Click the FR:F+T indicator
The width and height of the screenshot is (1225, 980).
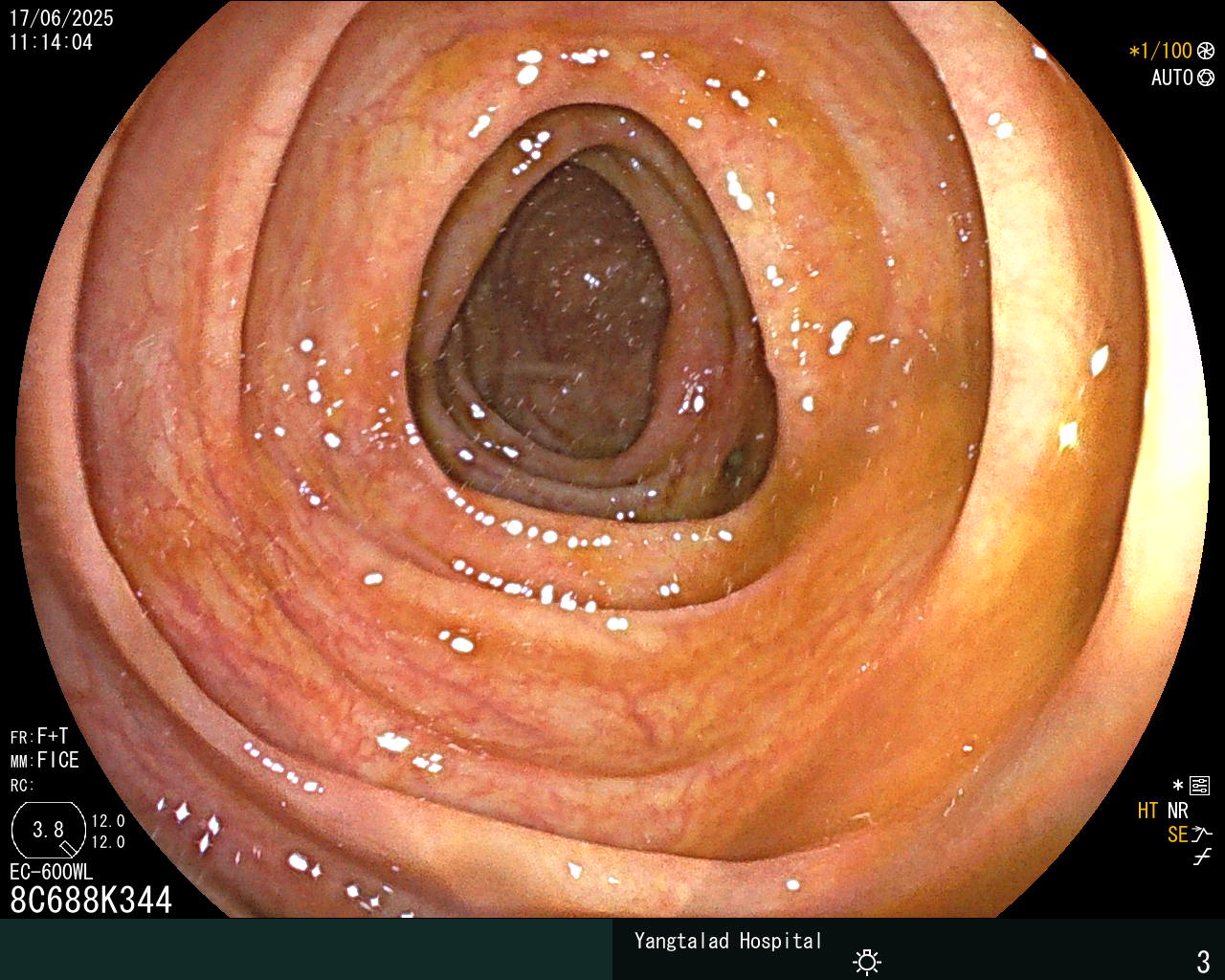39,736
